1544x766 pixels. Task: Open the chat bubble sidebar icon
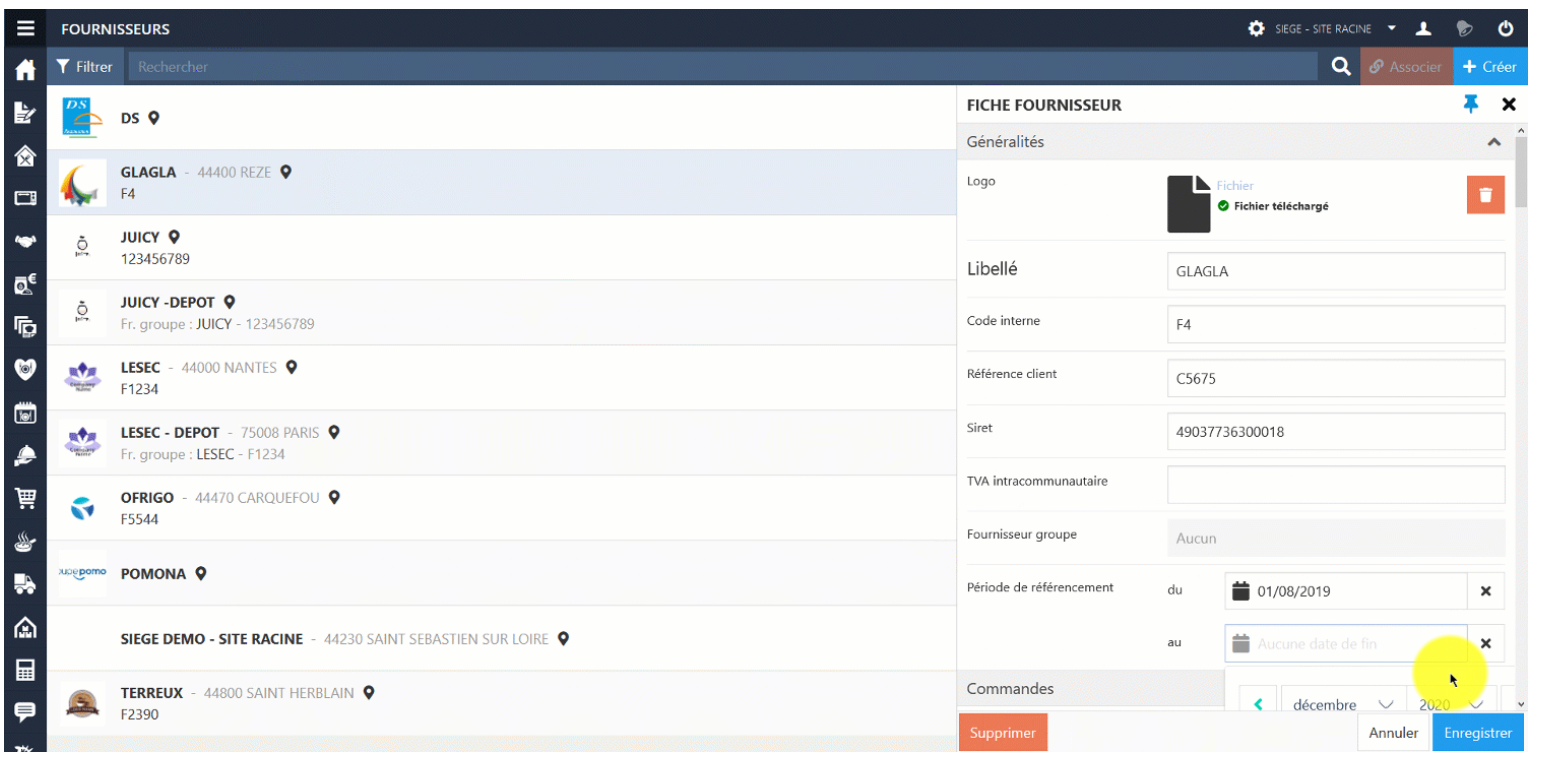tap(25, 712)
